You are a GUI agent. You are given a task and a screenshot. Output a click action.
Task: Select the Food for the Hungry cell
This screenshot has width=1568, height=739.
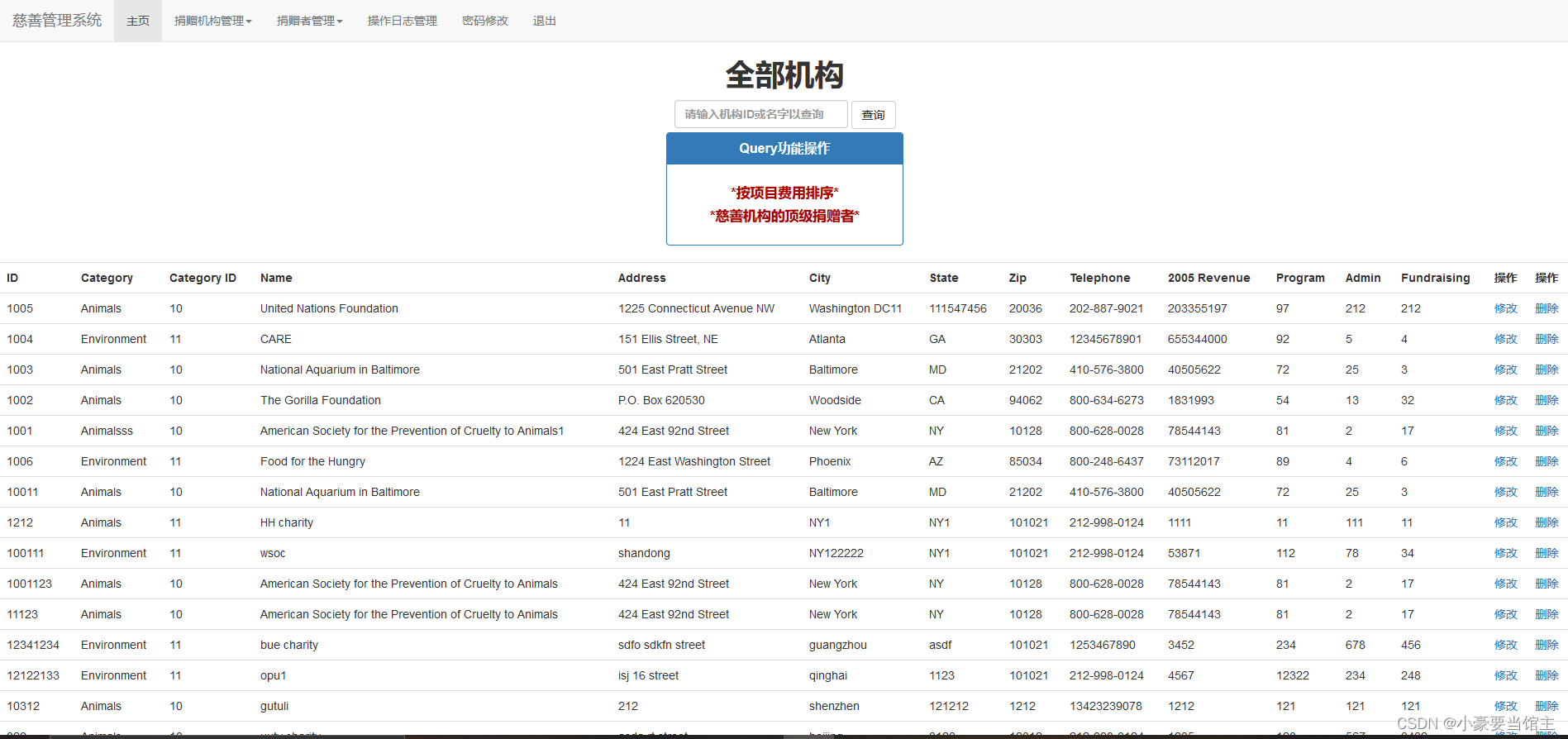click(312, 461)
